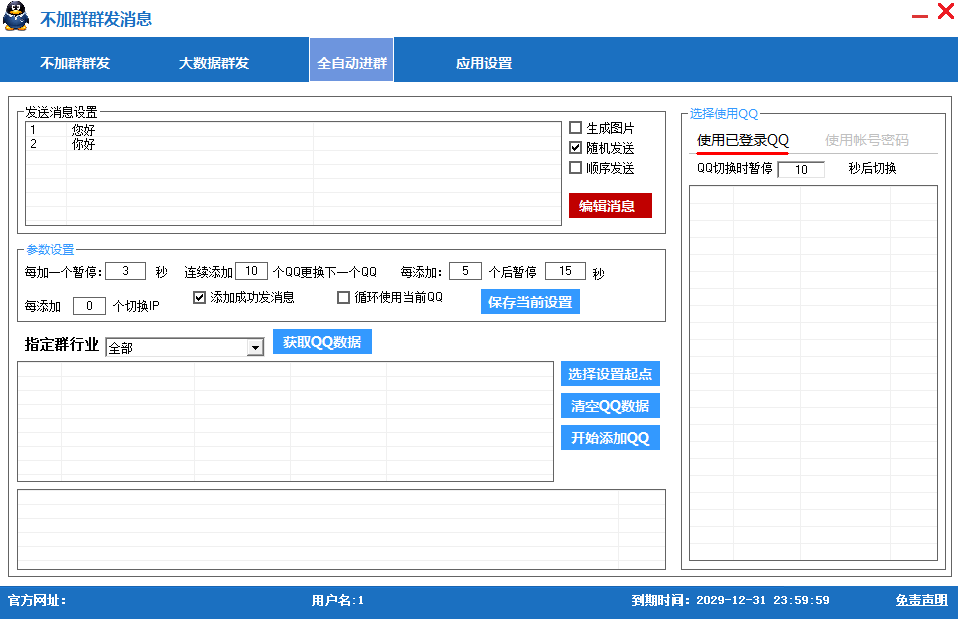The width and height of the screenshot is (958, 619).
Task: Uncheck the 随机发送 checkbox
Action: 576,148
